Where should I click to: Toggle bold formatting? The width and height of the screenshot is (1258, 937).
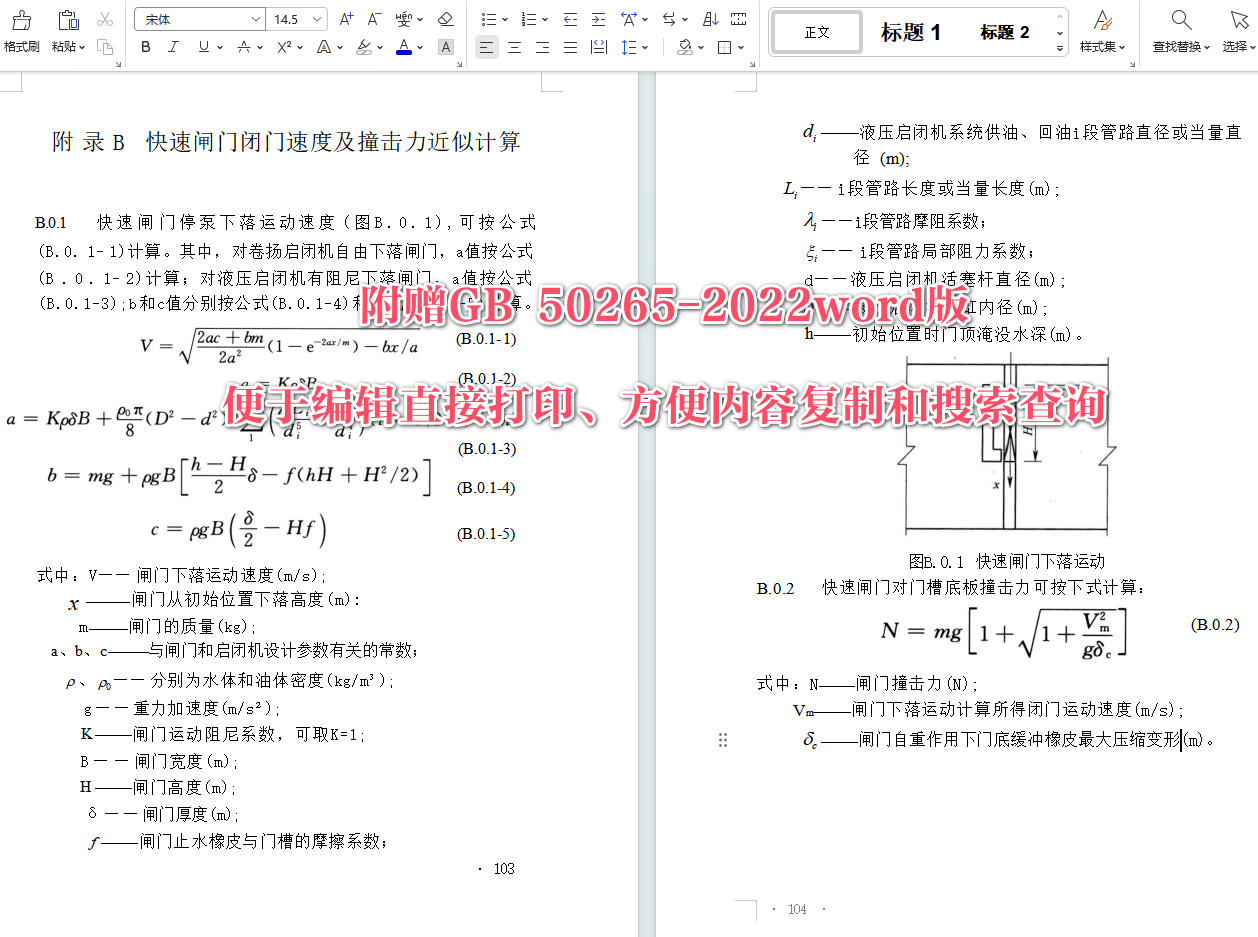coord(145,47)
